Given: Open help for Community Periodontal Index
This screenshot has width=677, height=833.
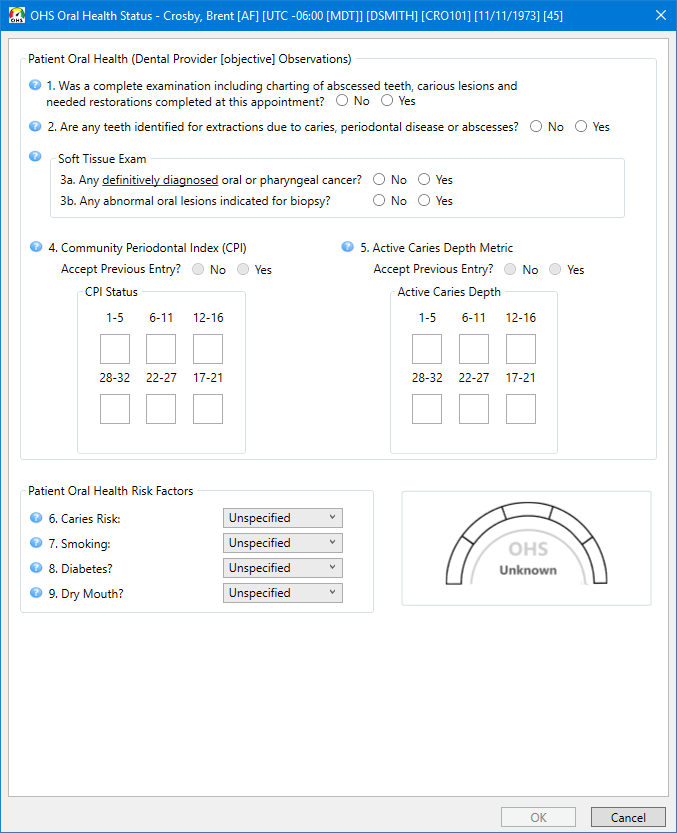Looking at the screenshot, I should 36,247.
